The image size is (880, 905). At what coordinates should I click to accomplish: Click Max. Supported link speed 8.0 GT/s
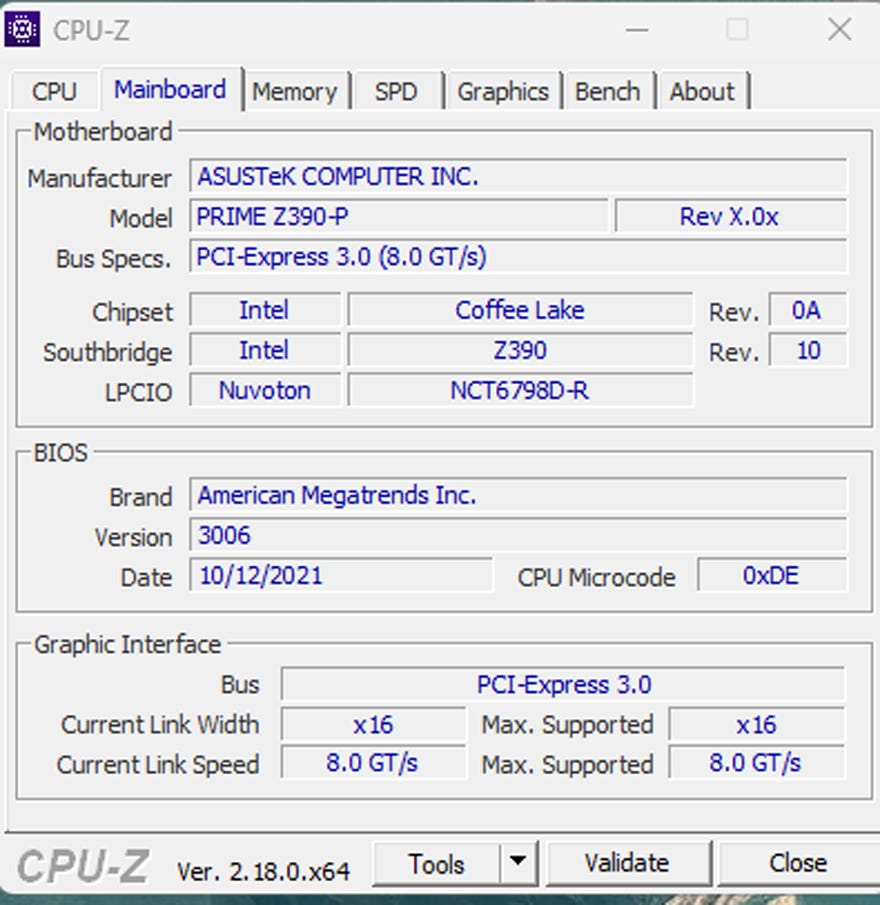[x=757, y=763]
